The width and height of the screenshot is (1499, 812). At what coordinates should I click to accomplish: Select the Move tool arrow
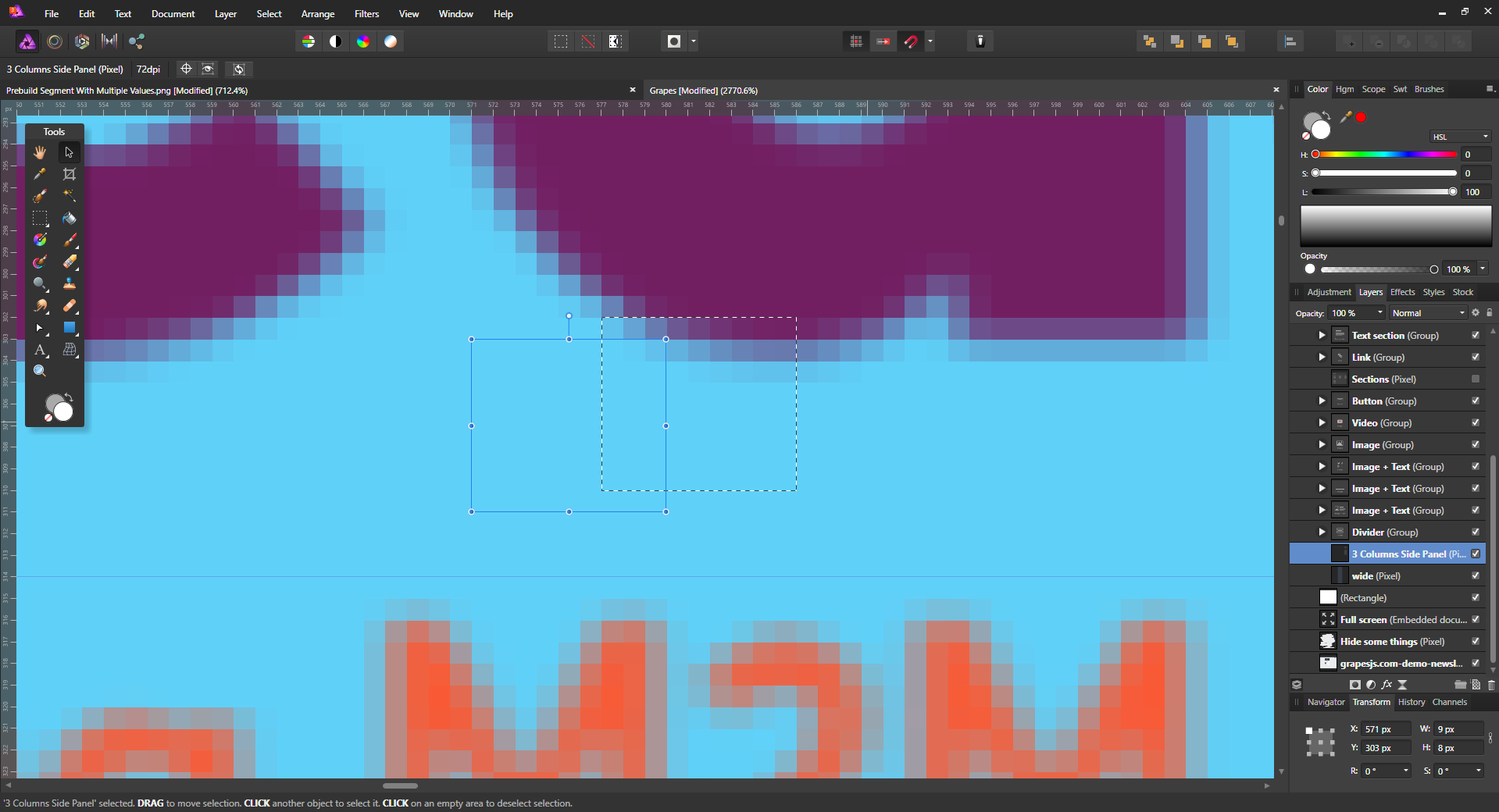click(x=70, y=152)
